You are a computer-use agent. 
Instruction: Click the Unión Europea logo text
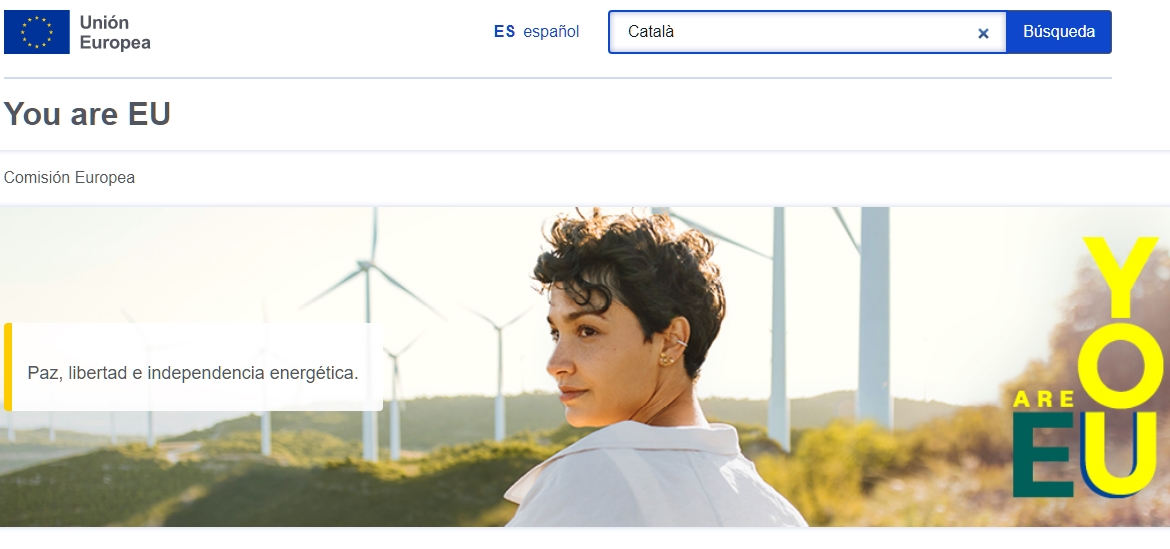pos(115,33)
